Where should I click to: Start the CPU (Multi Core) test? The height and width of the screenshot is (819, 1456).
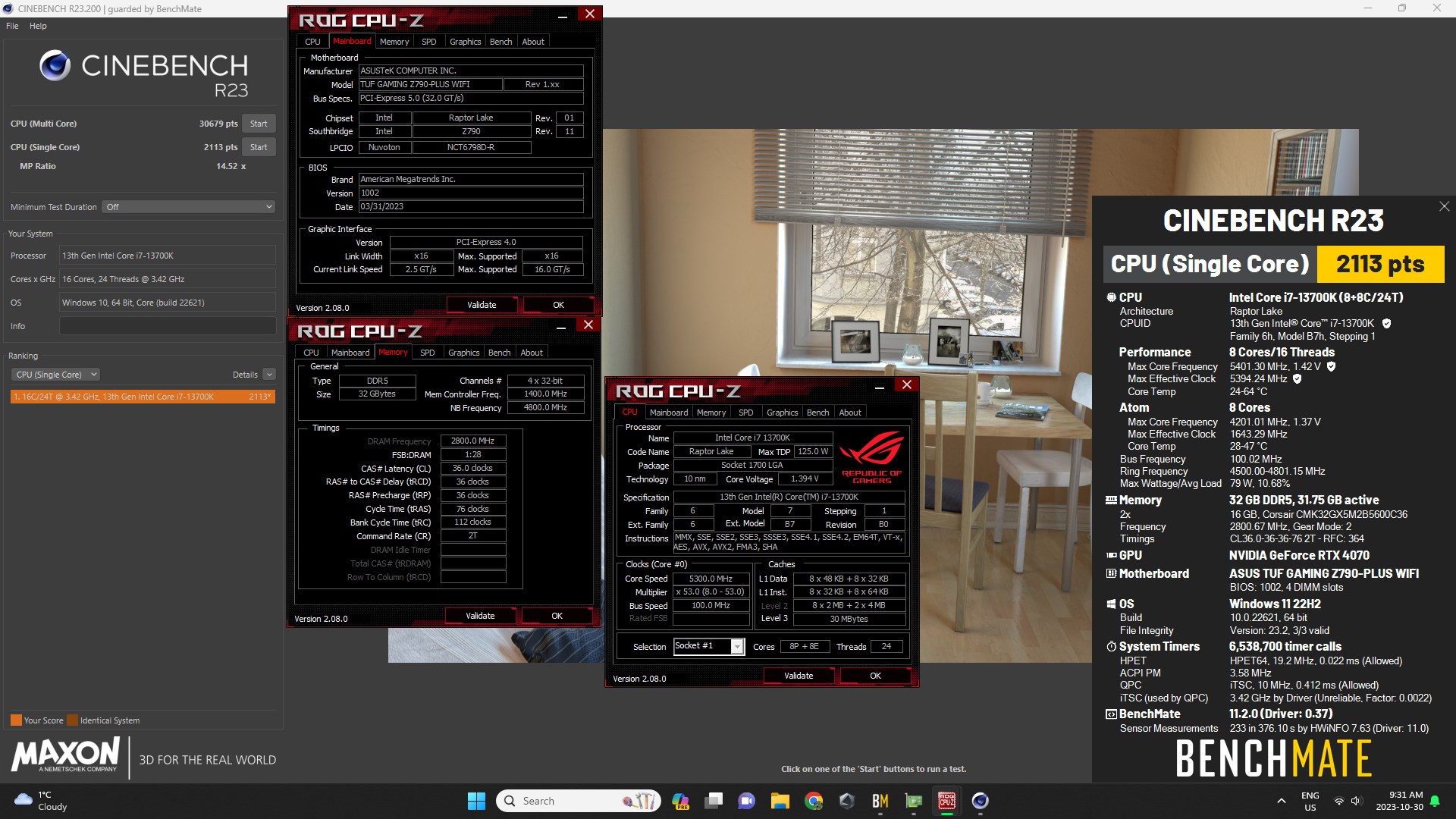pyautogui.click(x=259, y=124)
